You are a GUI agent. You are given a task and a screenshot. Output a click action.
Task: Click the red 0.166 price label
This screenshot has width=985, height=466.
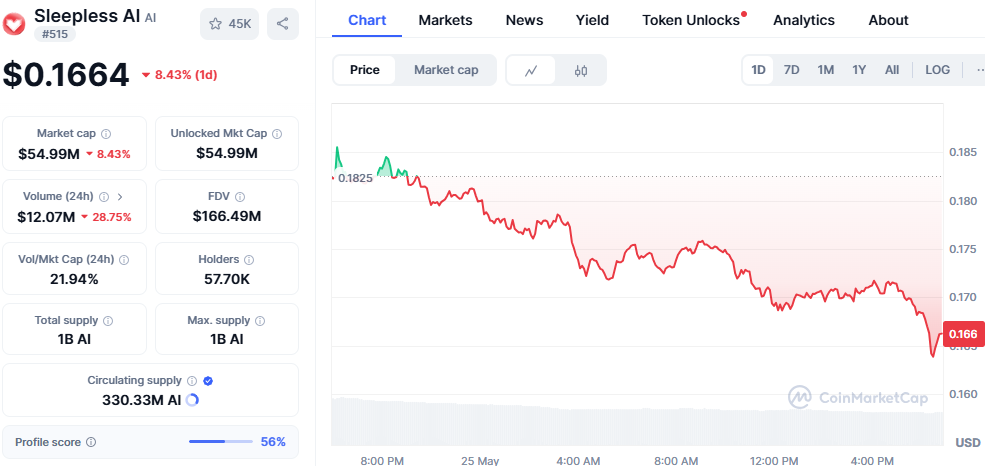(x=964, y=333)
